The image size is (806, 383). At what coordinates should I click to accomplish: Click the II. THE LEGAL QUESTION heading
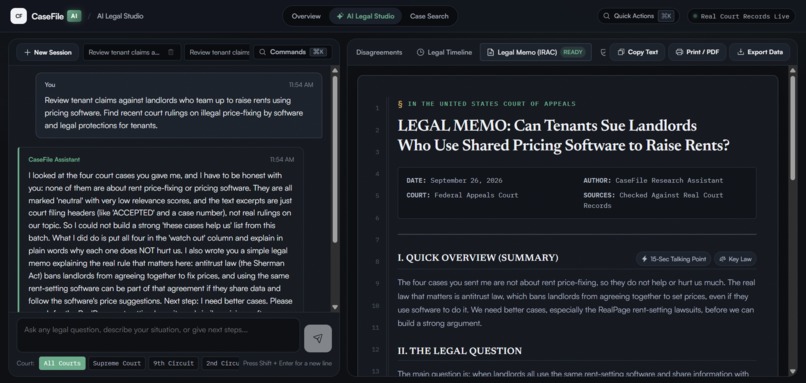coord(460,351)
